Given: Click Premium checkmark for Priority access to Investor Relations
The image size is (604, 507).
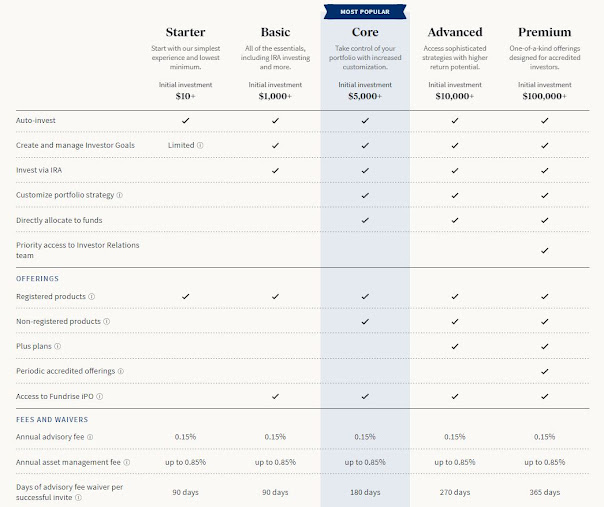Looking at the screenshot, I should point(544,250).
